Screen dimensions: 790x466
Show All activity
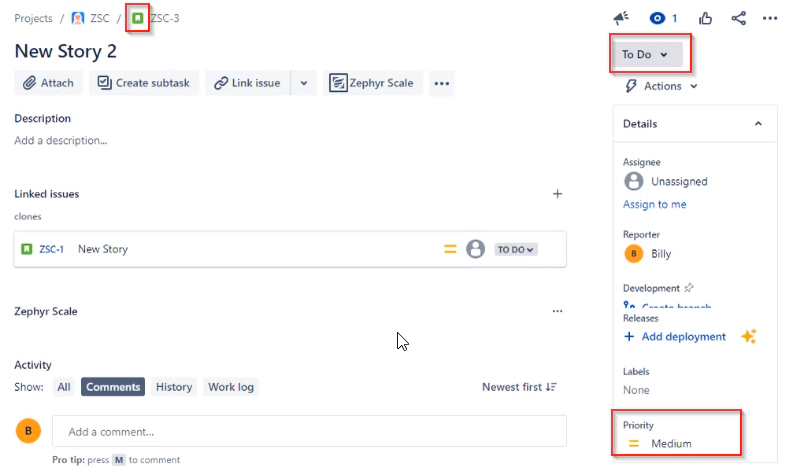[x=63, y=387]
